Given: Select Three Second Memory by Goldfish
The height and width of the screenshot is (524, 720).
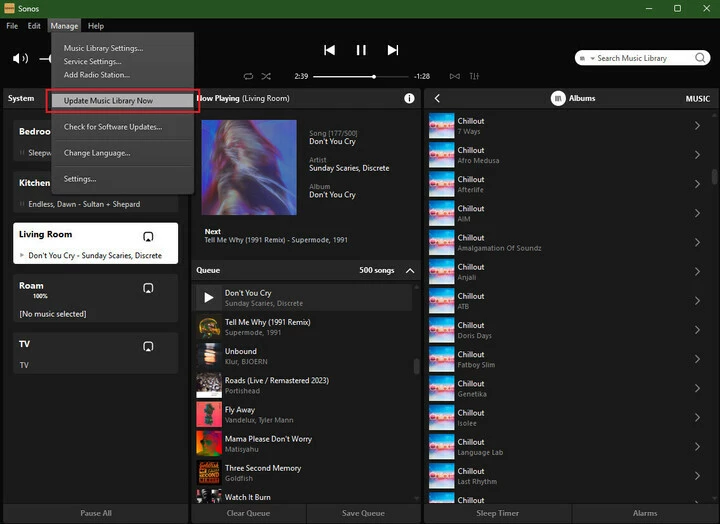Looking at the screenshot, I should [x=303, y=473].
